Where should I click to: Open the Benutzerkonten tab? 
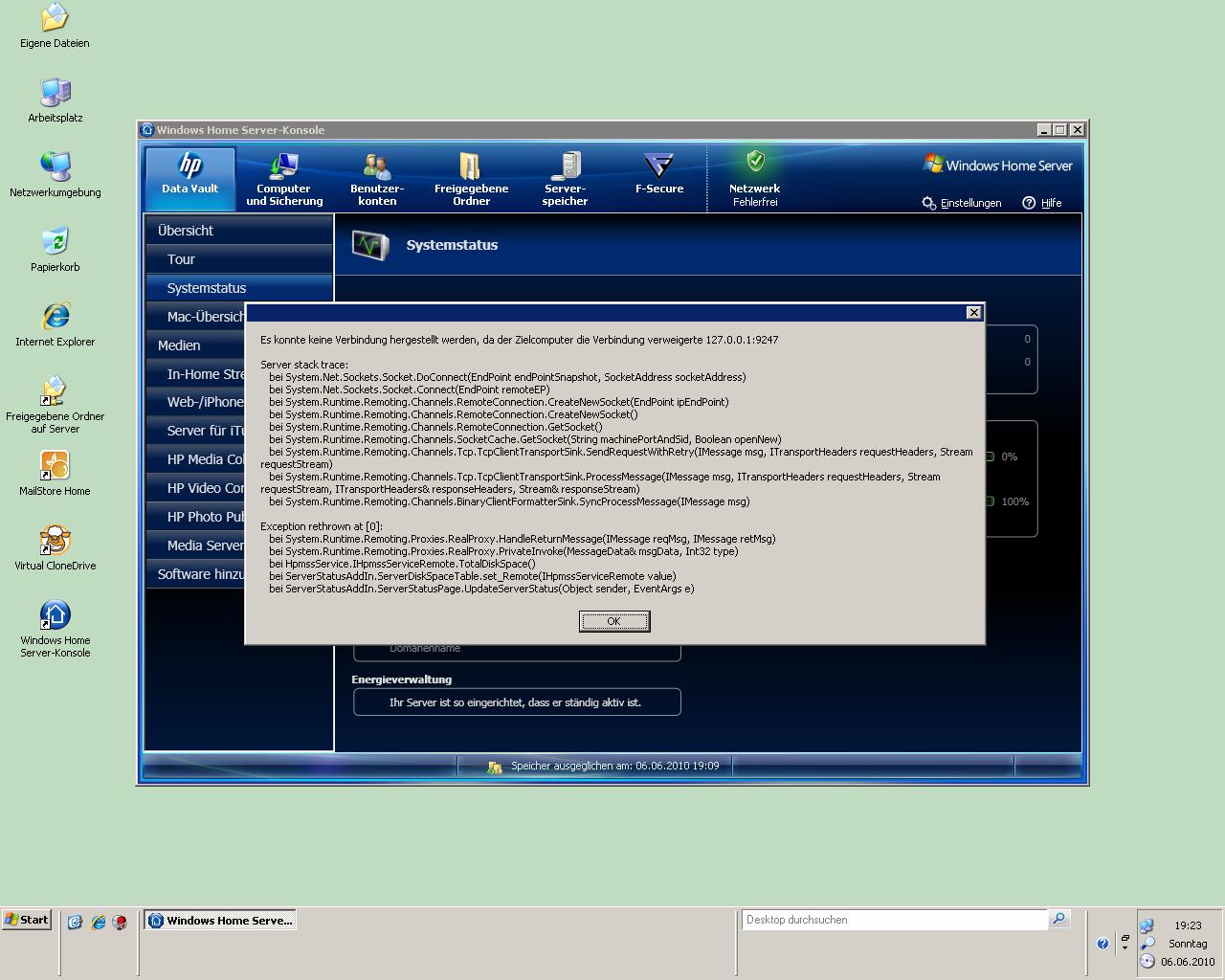pos(377,178)
